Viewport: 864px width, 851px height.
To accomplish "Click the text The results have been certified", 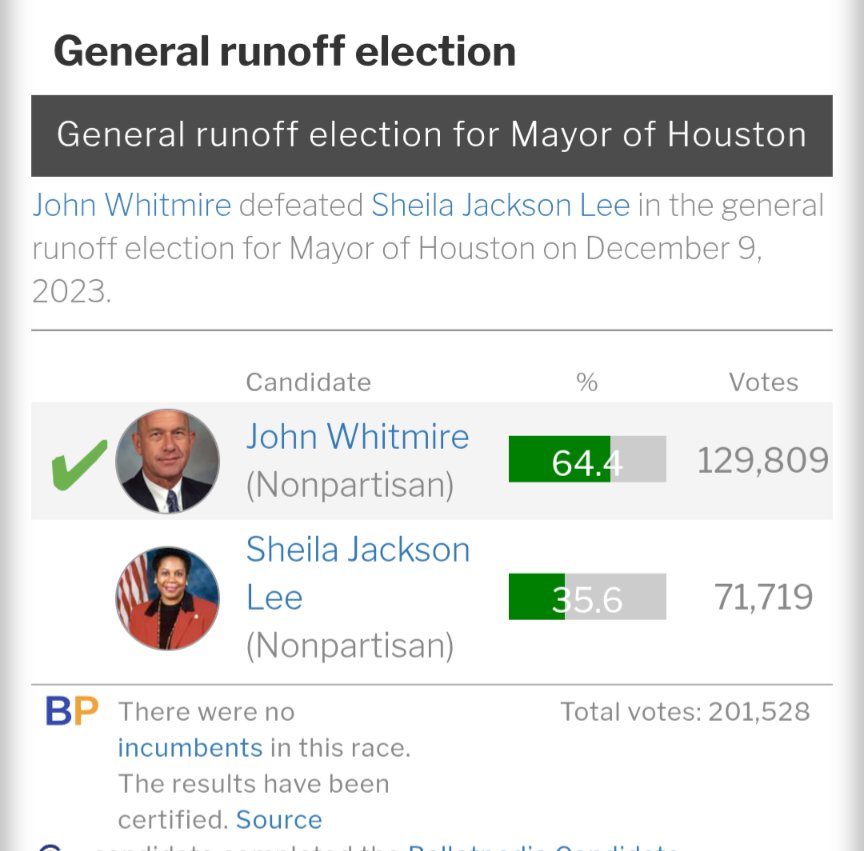I will point(253,801).
